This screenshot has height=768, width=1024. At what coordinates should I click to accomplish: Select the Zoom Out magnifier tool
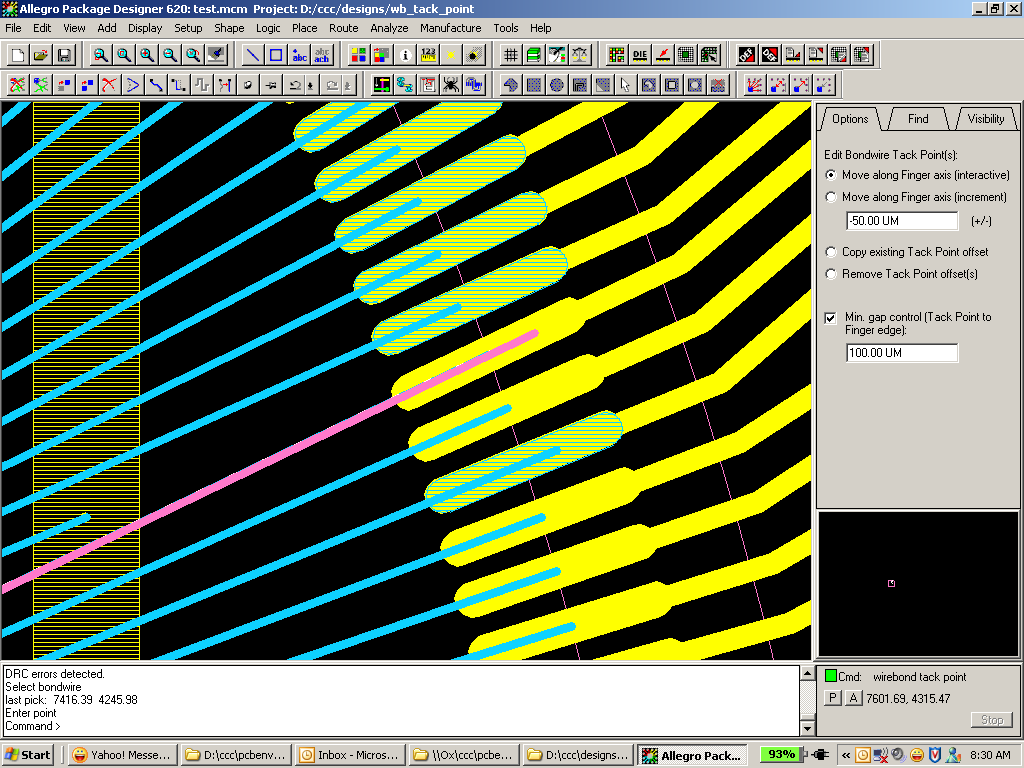[x=170, y=55]
